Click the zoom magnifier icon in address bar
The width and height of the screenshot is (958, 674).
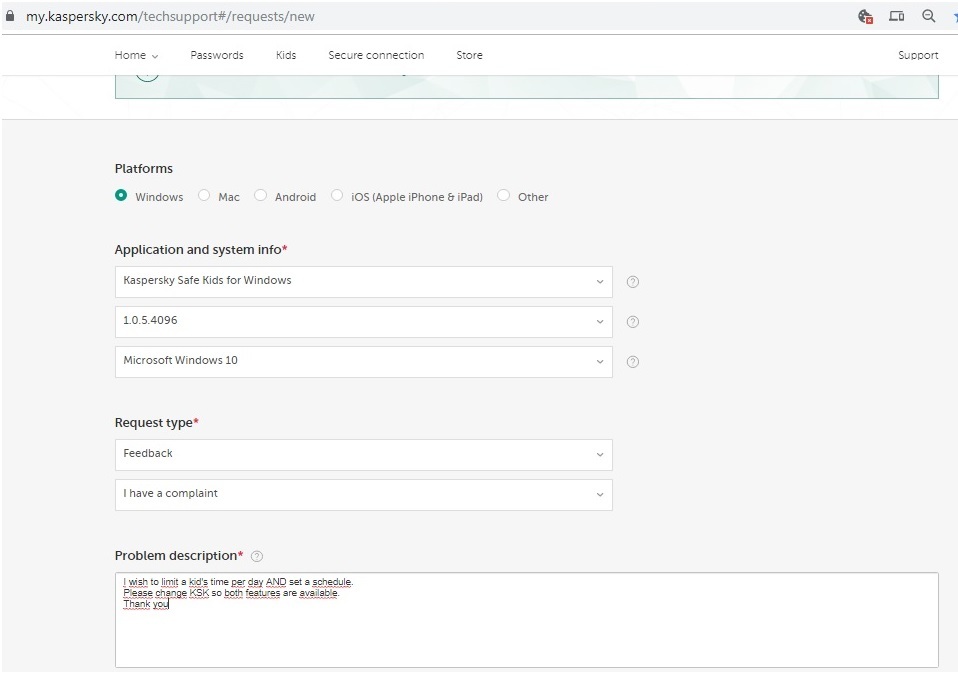(x=929, y=16)
